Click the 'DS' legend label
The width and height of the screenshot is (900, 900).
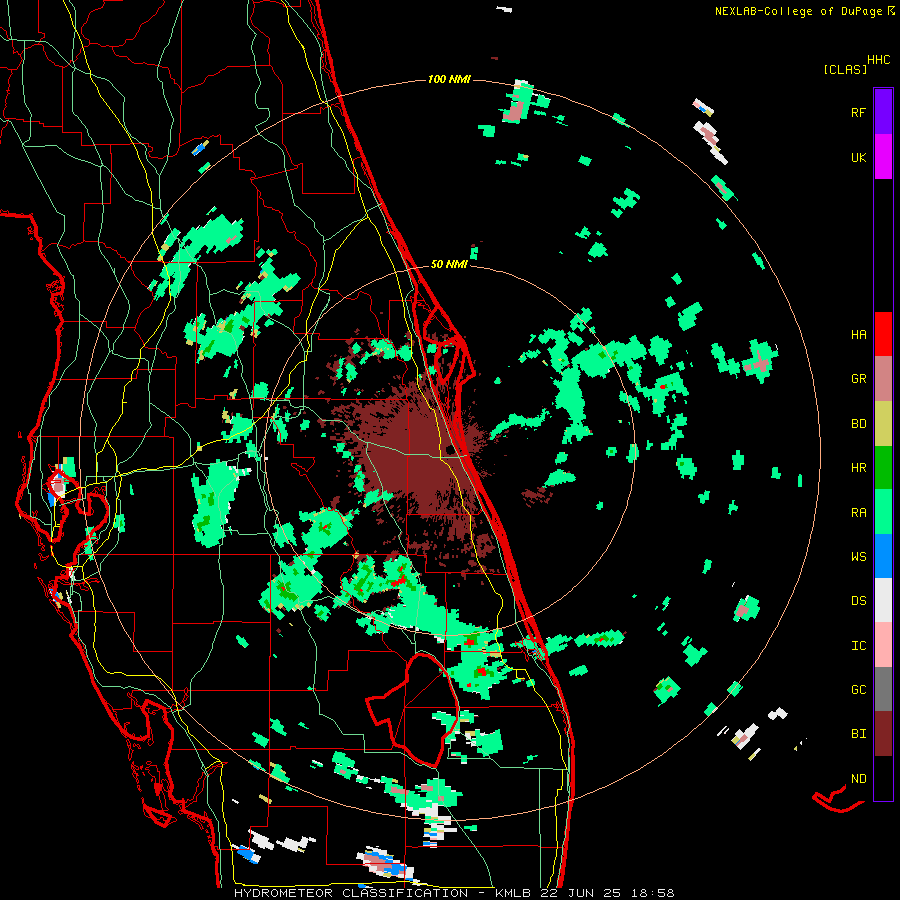click(858, 601)
